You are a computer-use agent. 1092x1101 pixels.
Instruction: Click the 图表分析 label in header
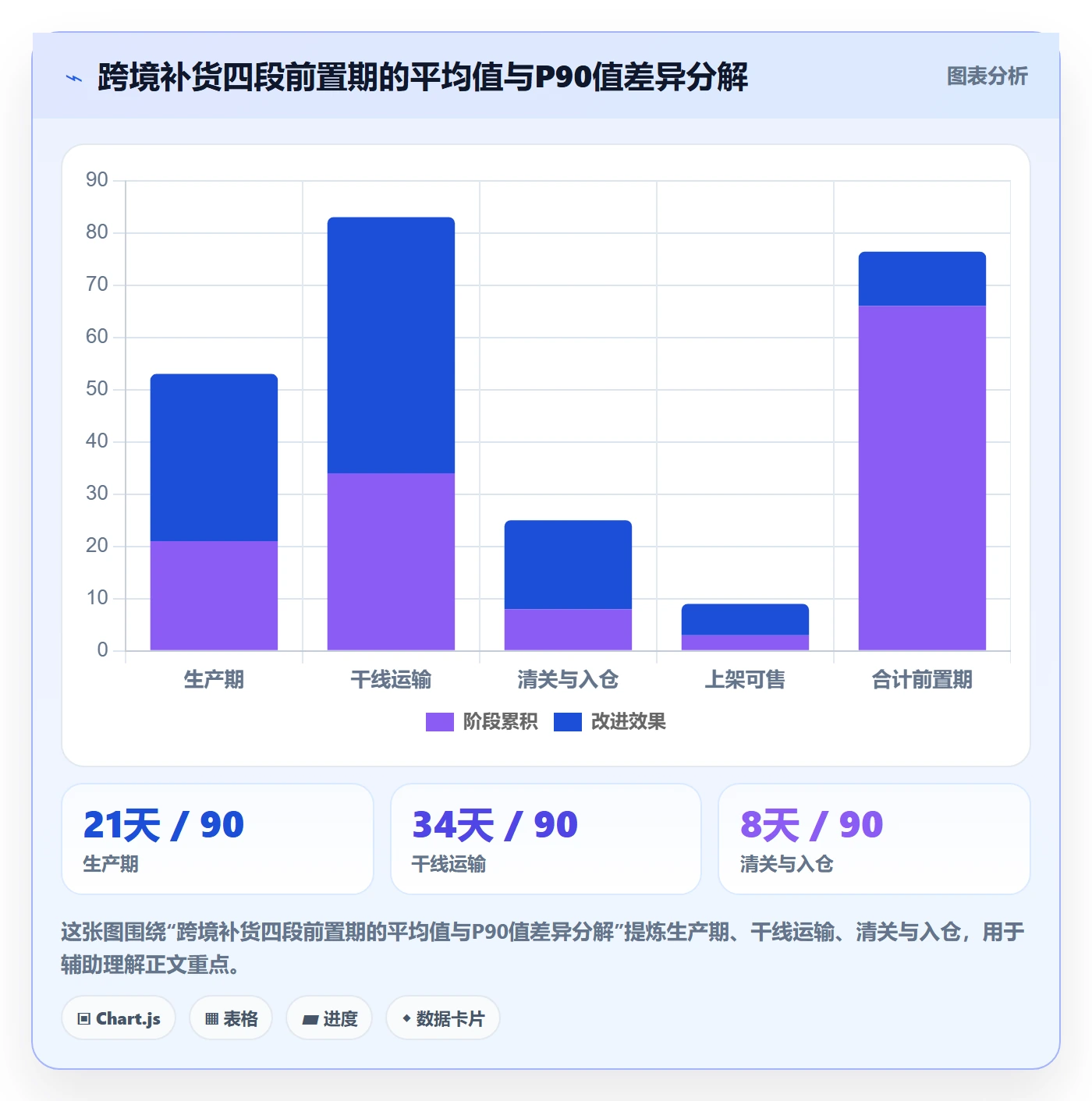coord(987,76)
